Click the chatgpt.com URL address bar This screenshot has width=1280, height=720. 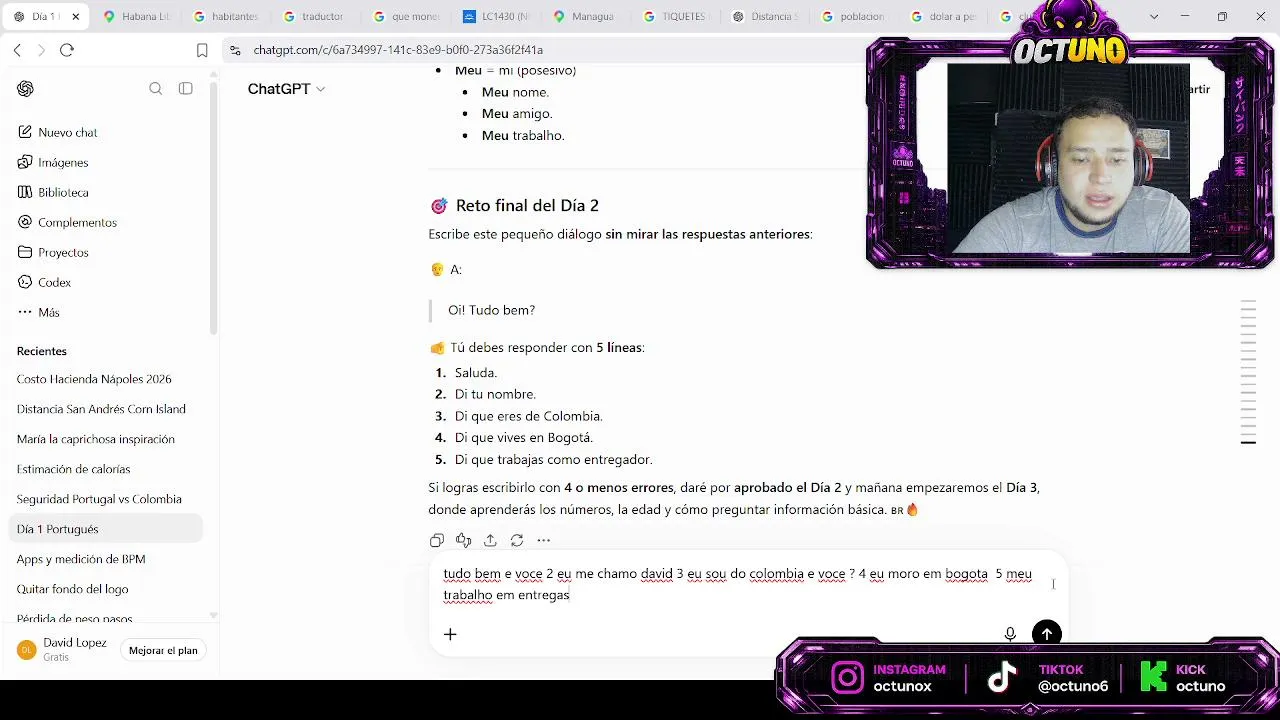pyautogui.click(x=398, y=50)
